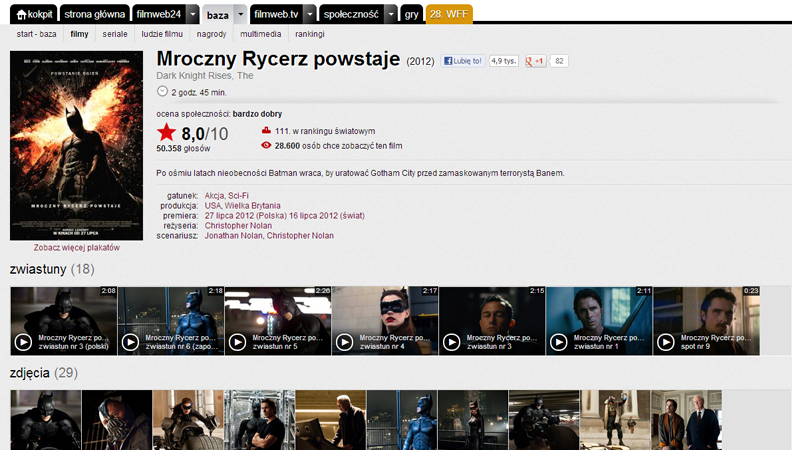792x450 pixels.
Task: Open last photo of two men in suits
Action: (686, 420)
